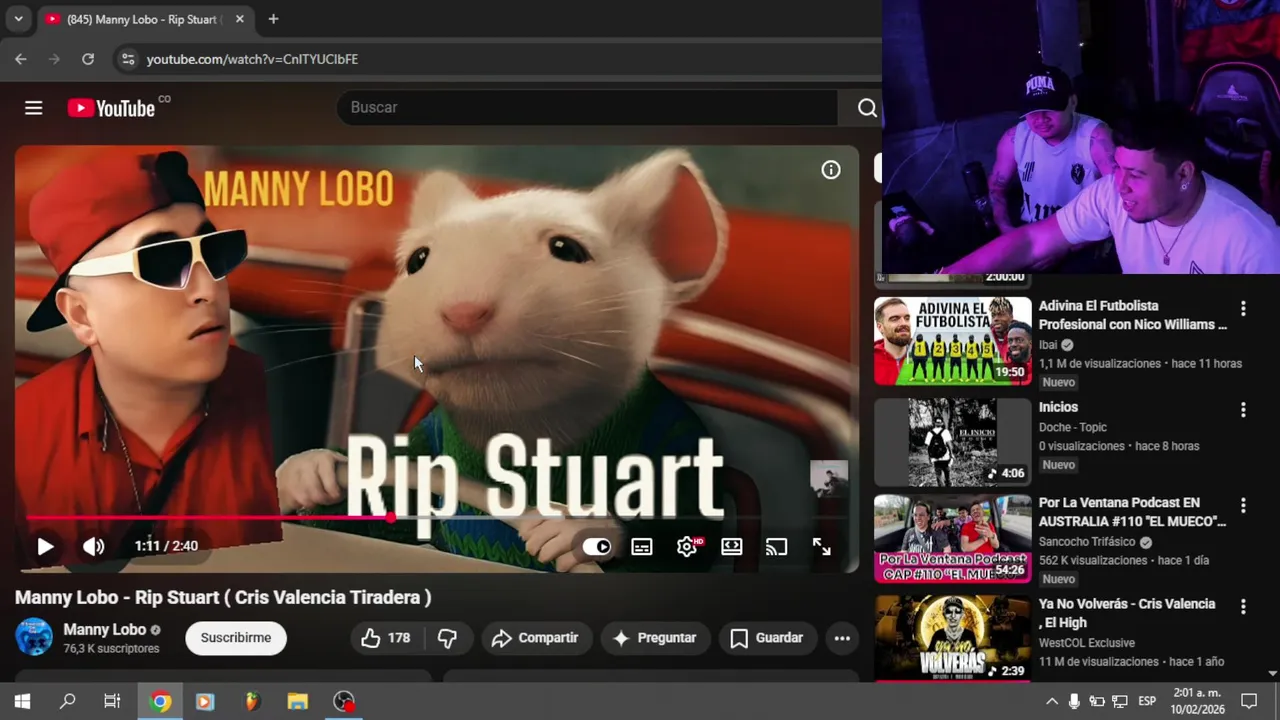The width and height of the screenshot is (1280, 720).
Task: Open the tab search dropdown arrow
Action: pos(18,19)
